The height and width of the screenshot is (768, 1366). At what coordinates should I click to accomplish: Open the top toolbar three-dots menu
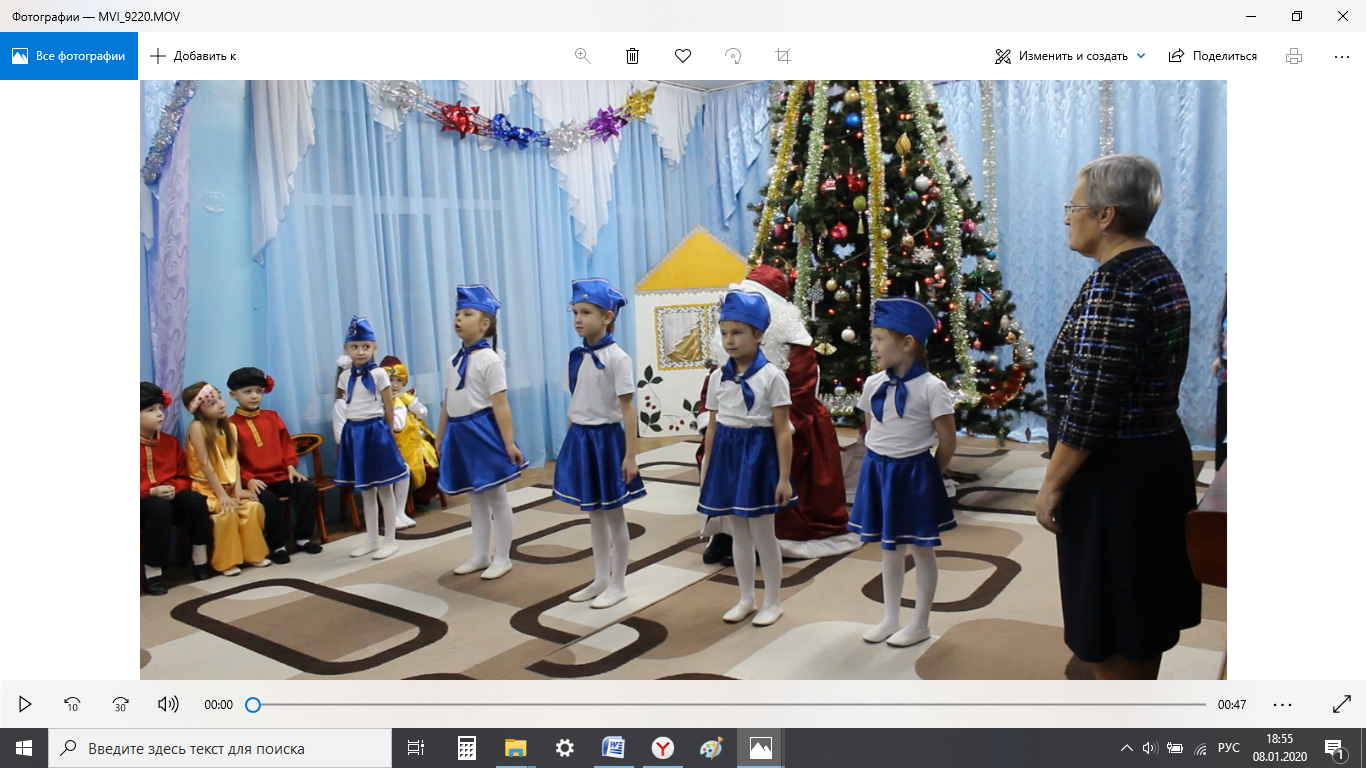[x=1342, y=56]
